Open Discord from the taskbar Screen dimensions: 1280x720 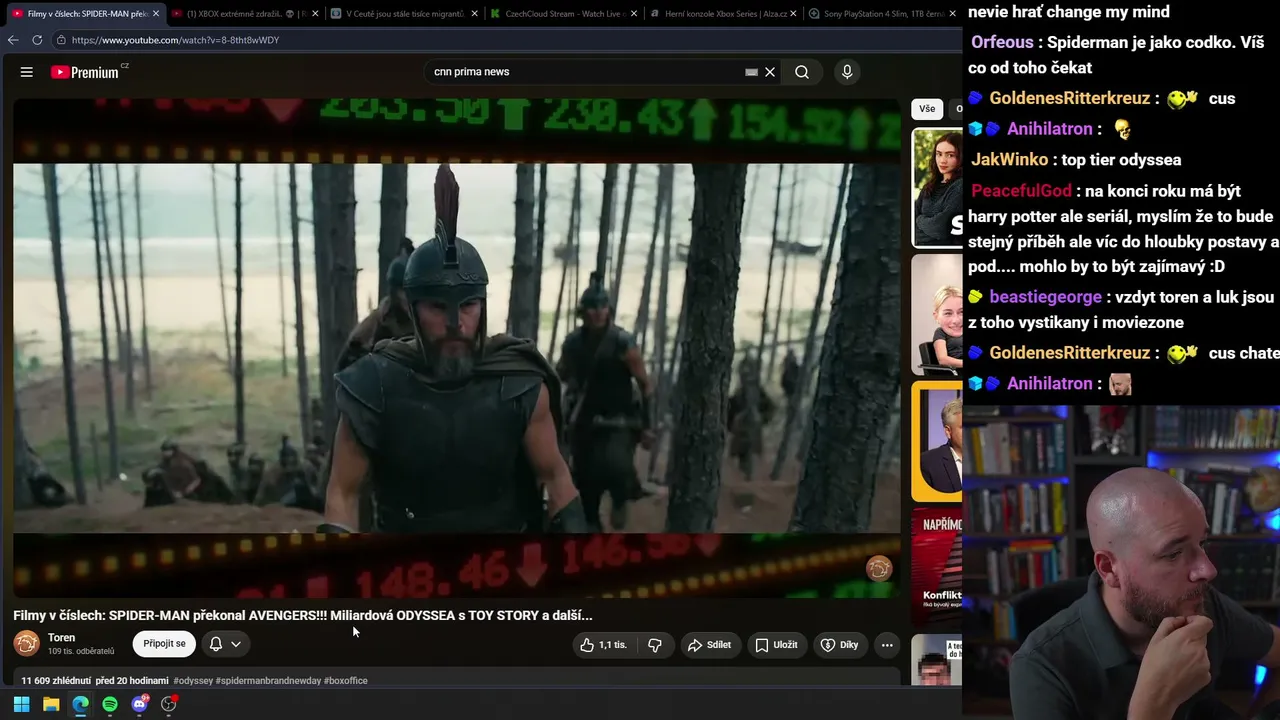[x=140, y=704]
